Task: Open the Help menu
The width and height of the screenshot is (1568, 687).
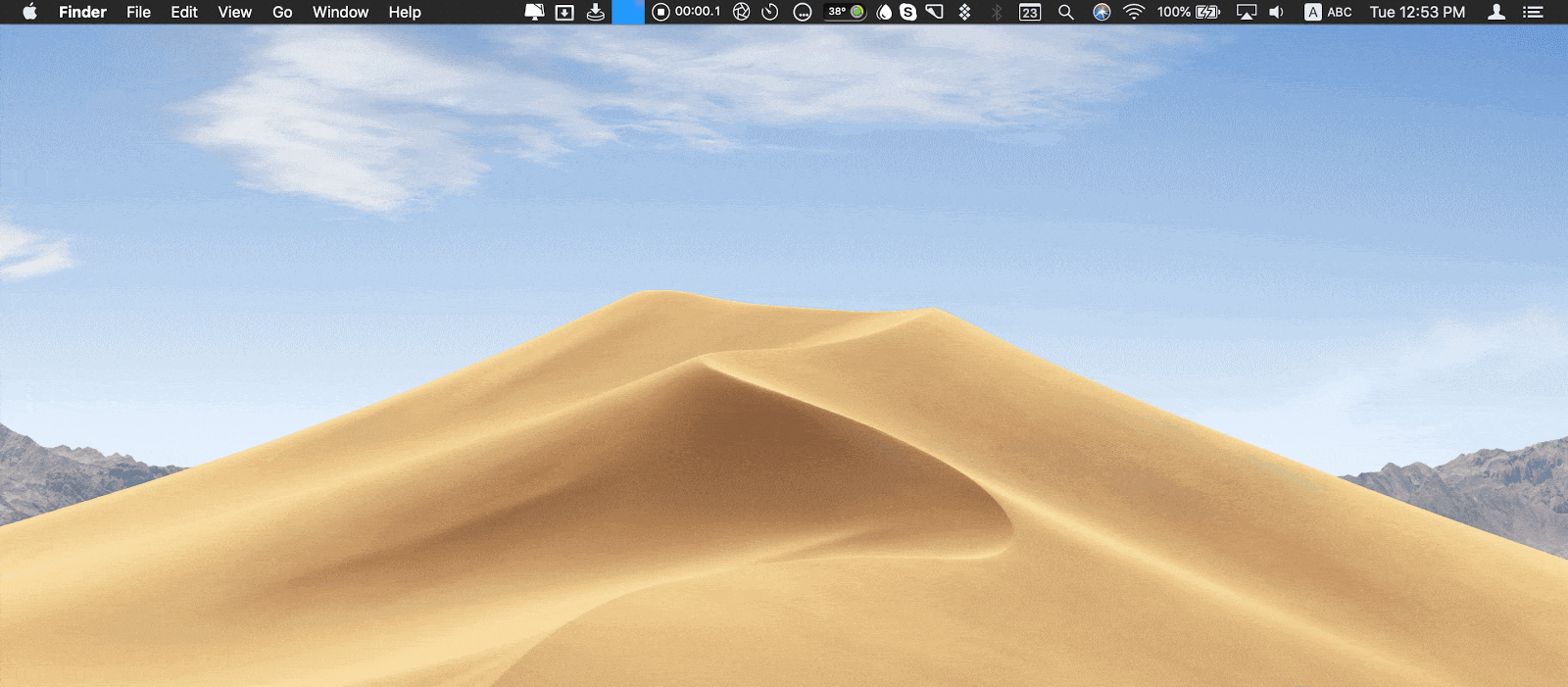Action: coord(404,12)
